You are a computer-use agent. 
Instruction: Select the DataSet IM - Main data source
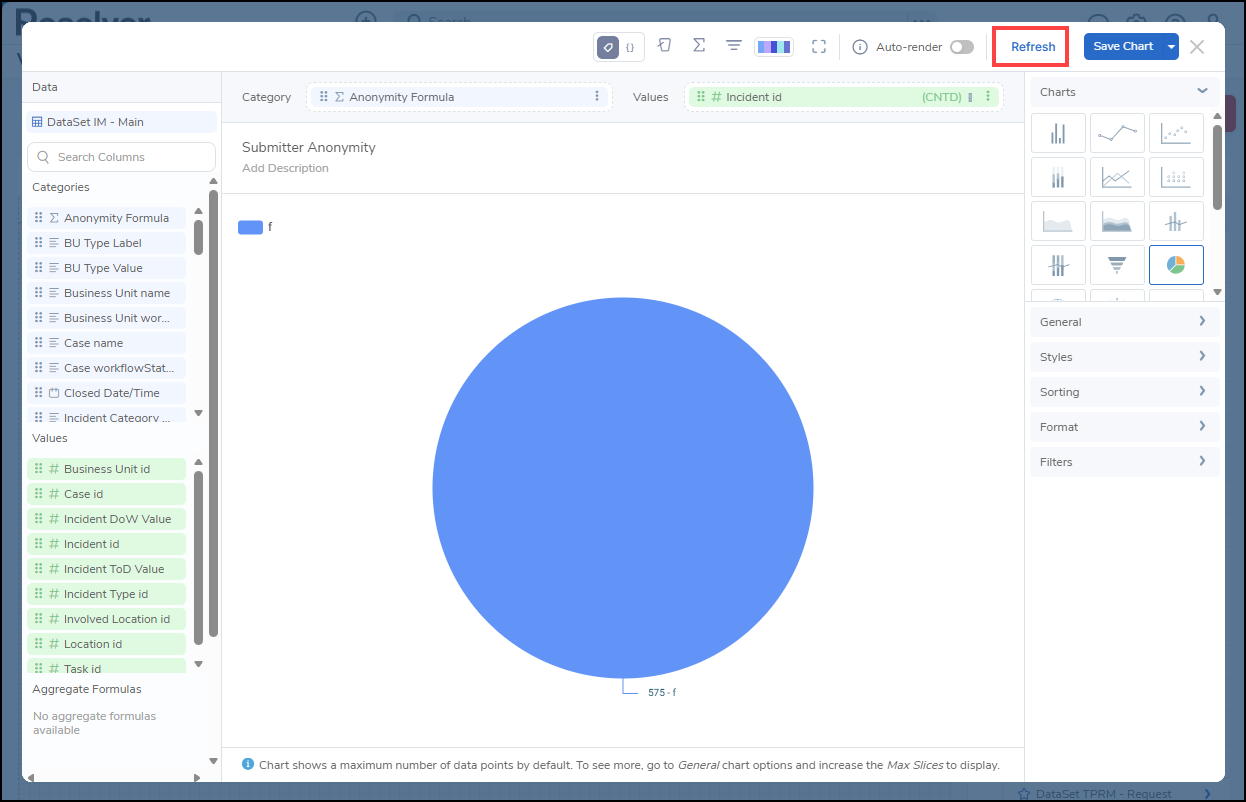(121, 122)
